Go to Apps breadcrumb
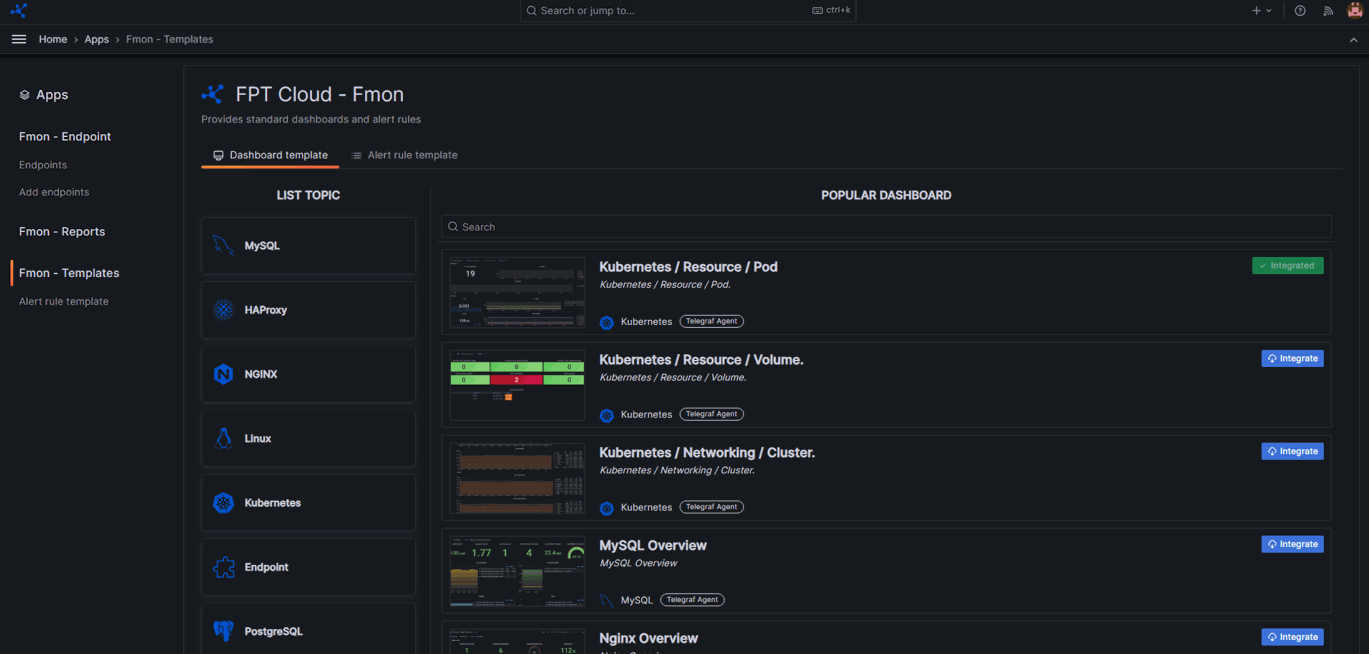This screenshot has height=654, width=1369. 97,39
